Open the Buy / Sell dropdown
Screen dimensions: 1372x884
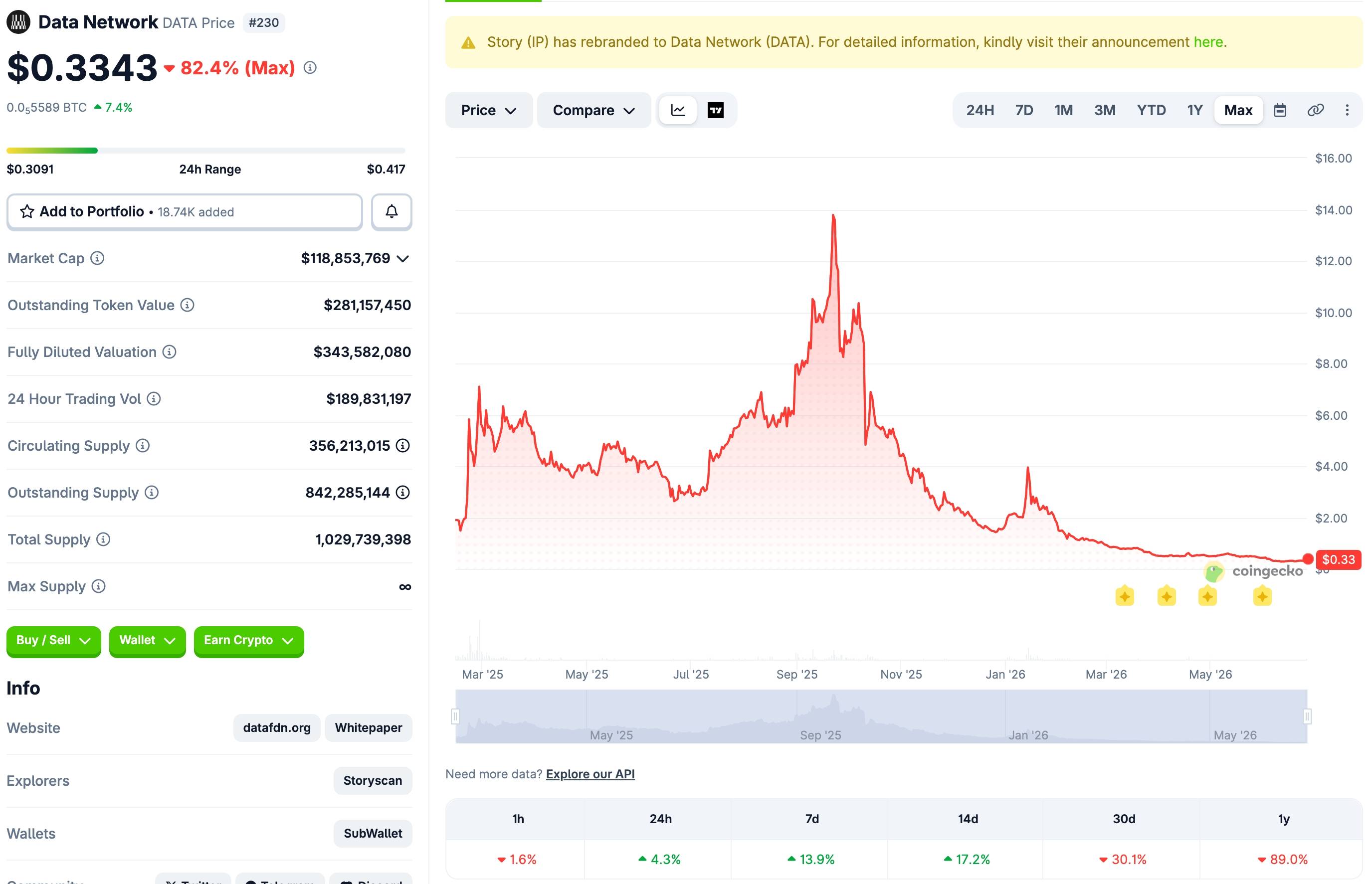click(x=53, y=641)
